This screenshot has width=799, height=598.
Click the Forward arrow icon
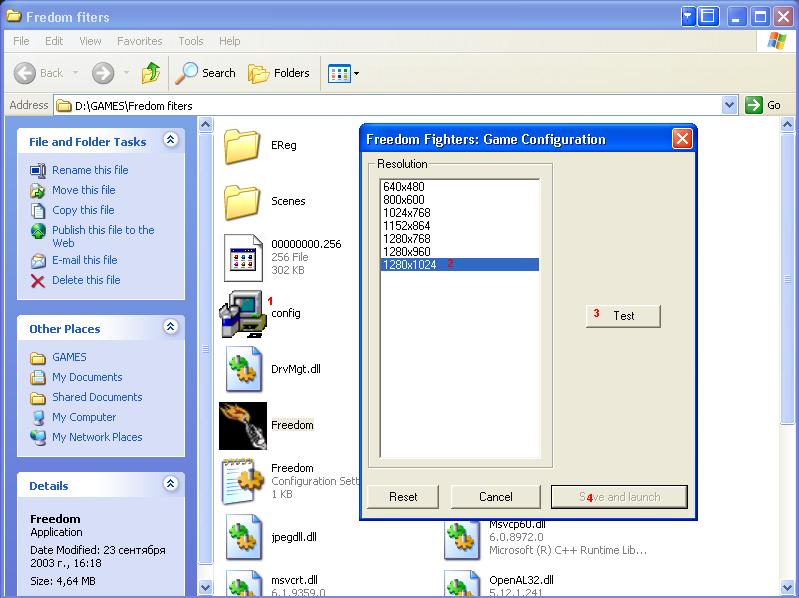click(x=102, y=73)
